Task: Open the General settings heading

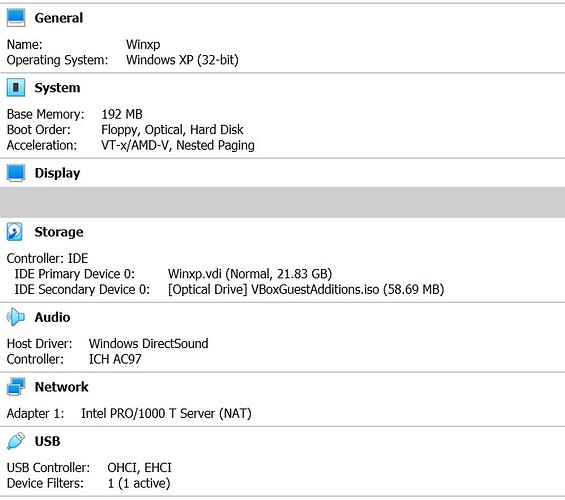Action: [59, 18]
